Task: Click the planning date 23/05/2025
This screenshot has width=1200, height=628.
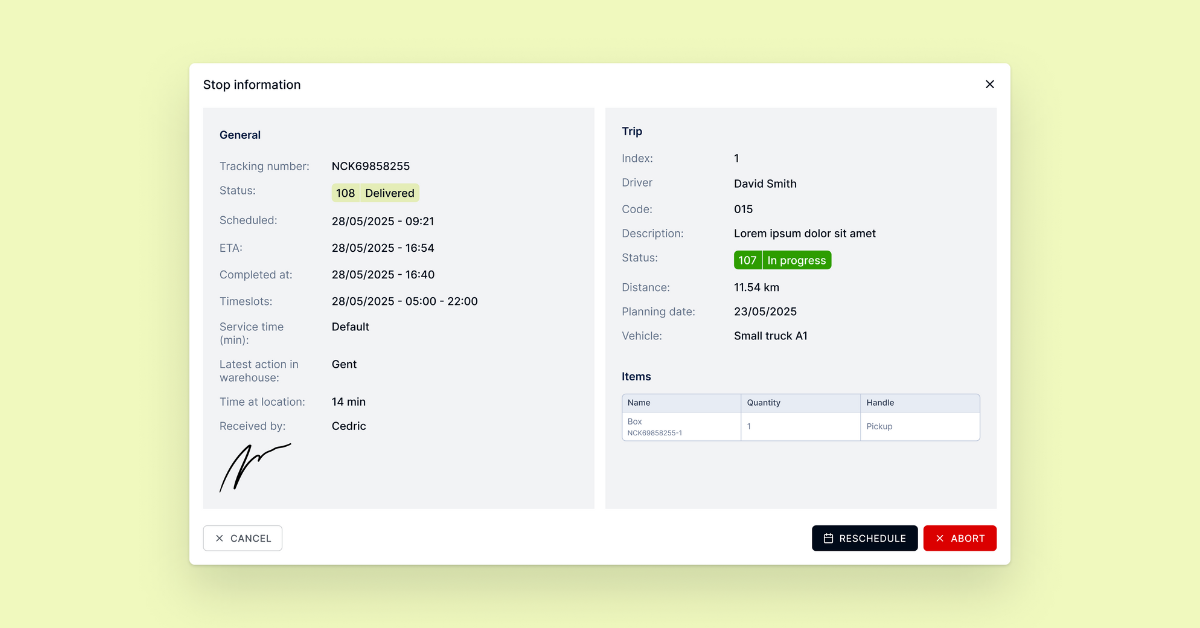Action: tap(767, 311)
